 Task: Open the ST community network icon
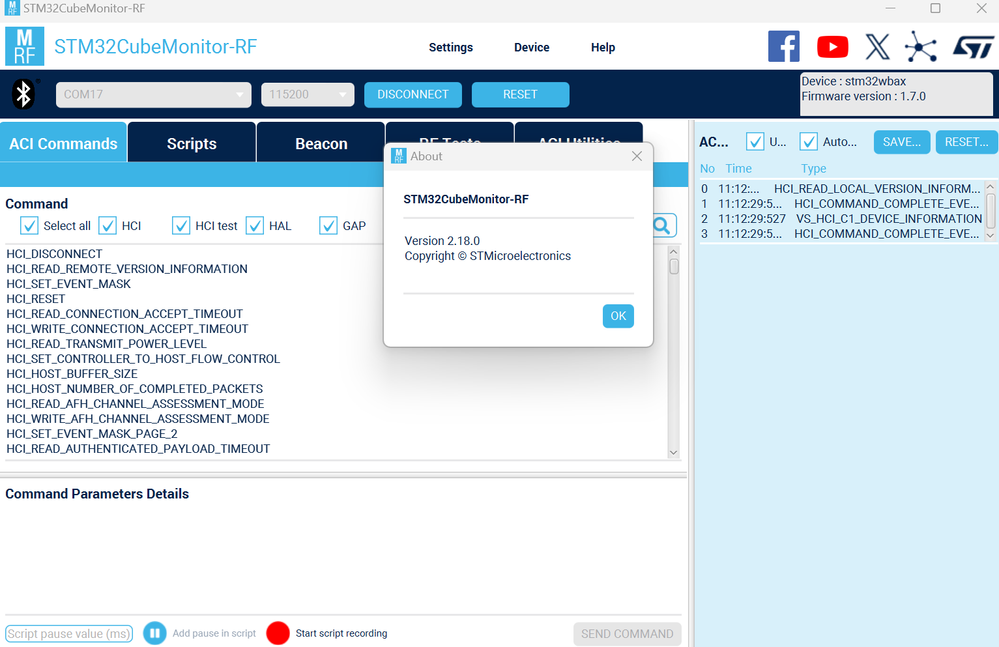pyautogui.click(x=921, y=46)
